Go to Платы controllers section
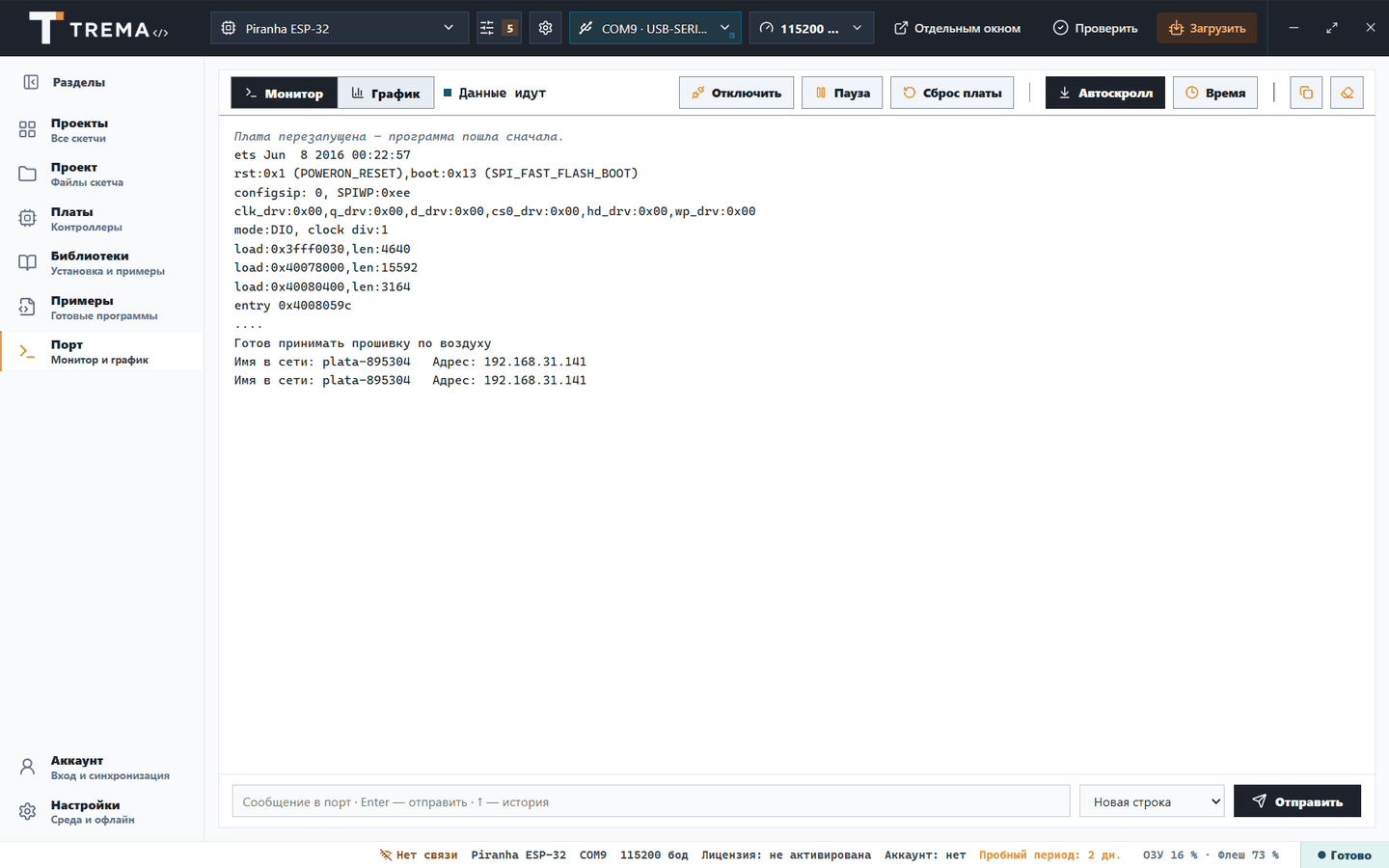Viewport: 1389px width, 868px height. click(x=102, y=218)
